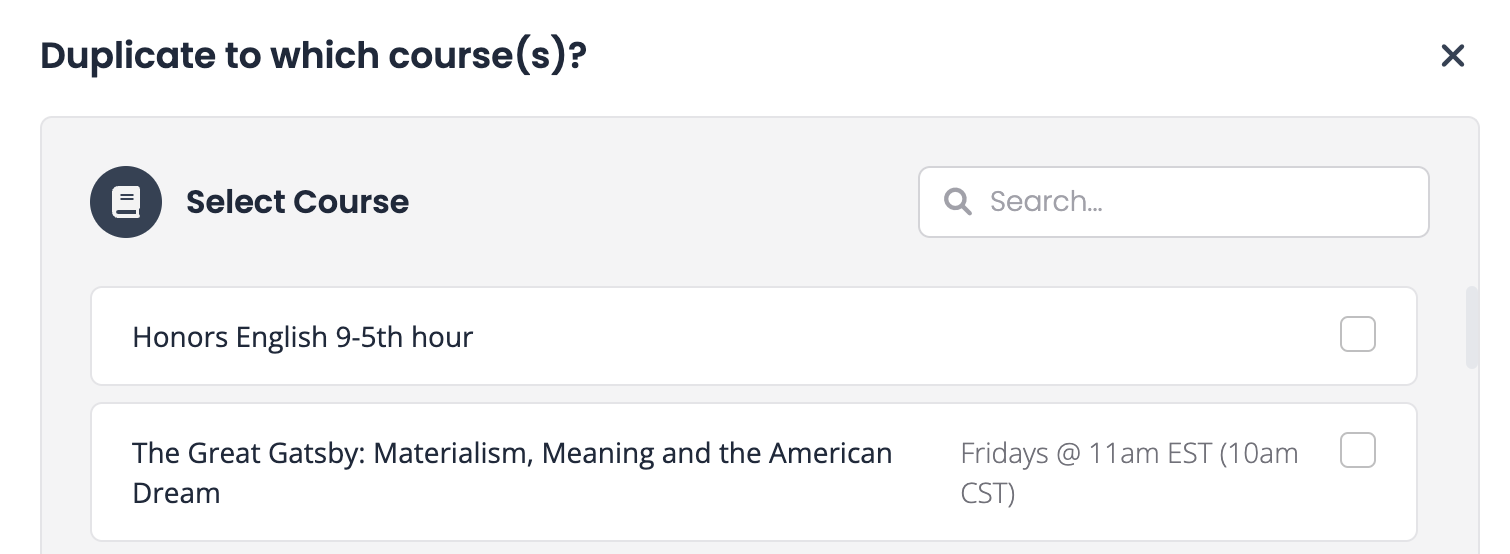Click the word Dream in the Gatsby row
Viewport: 1510px width, 554px height.
[176, 493]
